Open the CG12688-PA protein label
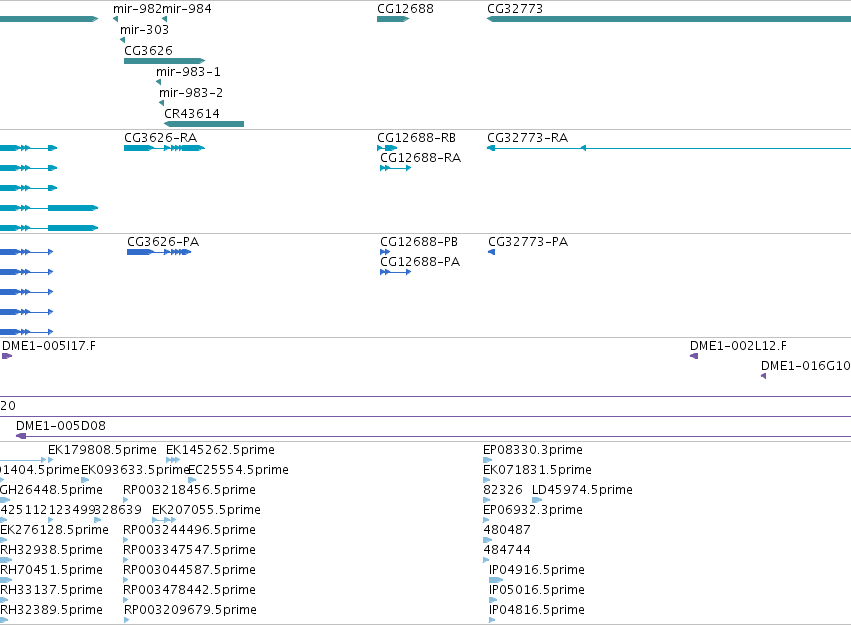851x625 pixels. pyautogui.click(x=420, y=262)
